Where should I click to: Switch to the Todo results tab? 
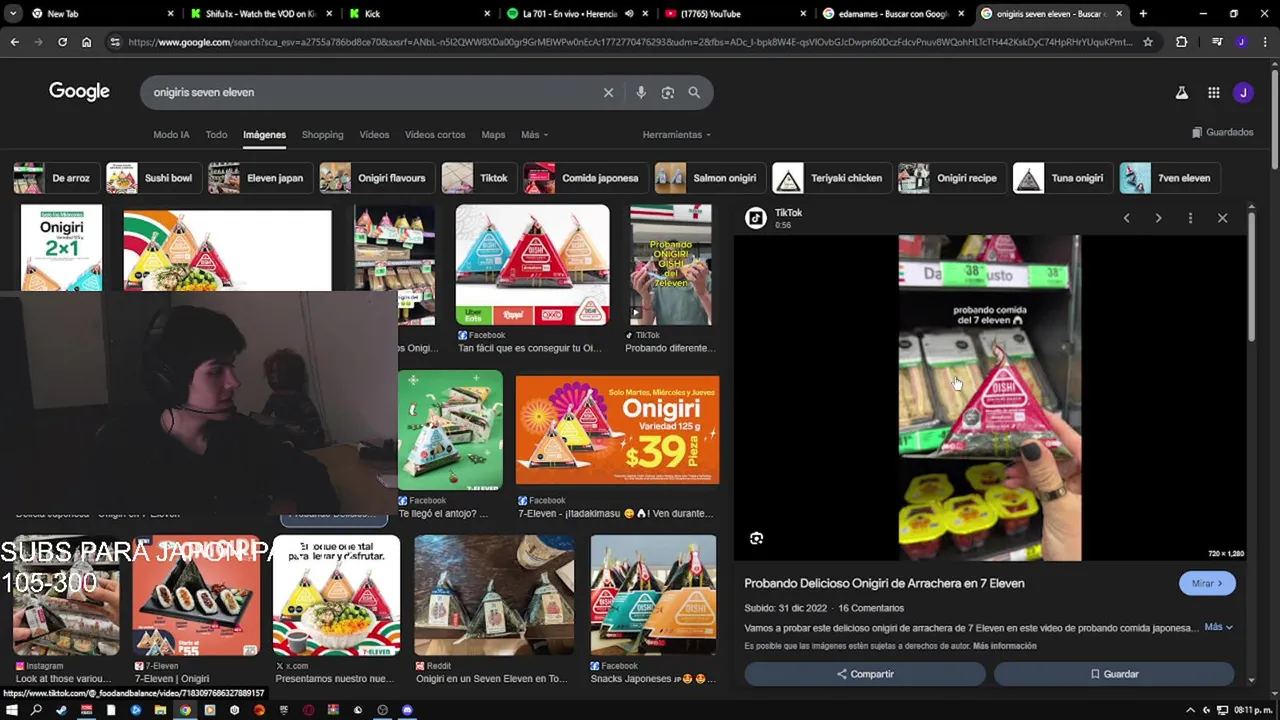point(216,135)
